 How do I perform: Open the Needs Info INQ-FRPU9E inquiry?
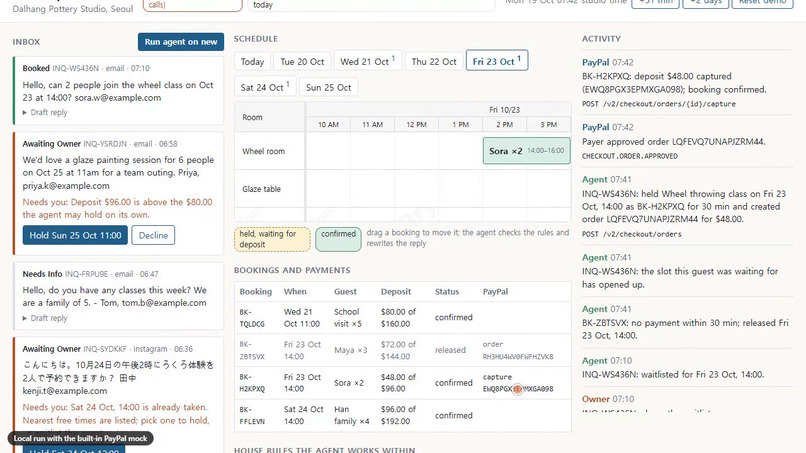[118, 296]
